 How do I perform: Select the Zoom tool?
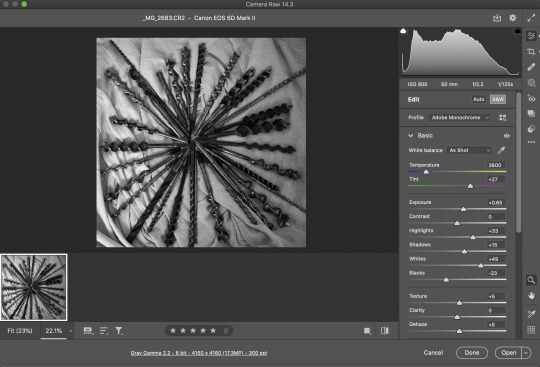(x=531, y=280)
